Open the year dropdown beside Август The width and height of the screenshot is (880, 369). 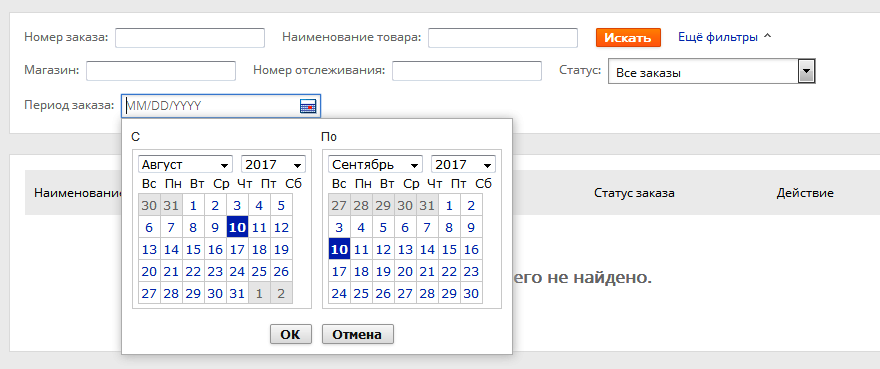tap(273, 165)
